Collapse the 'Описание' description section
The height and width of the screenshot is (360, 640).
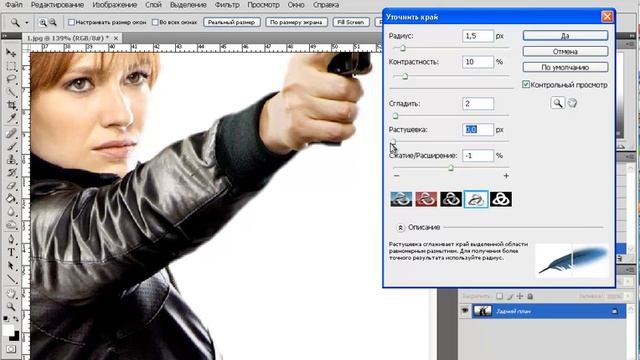click(x=400, y=227)
